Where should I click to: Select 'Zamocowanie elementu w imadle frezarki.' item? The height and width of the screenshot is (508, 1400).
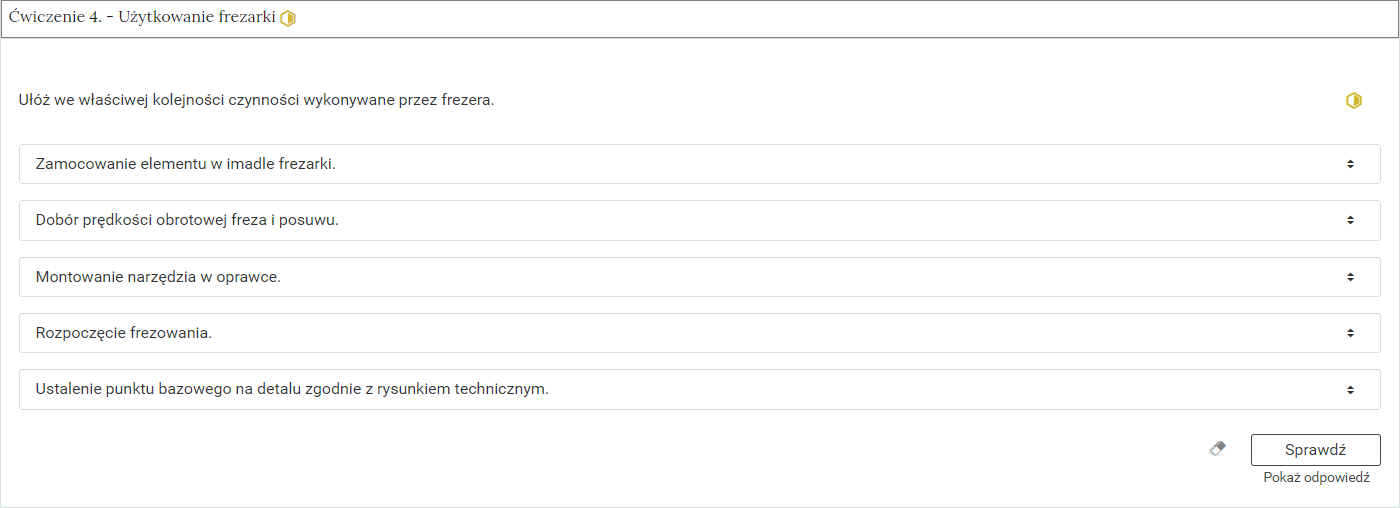click(186, 164)
